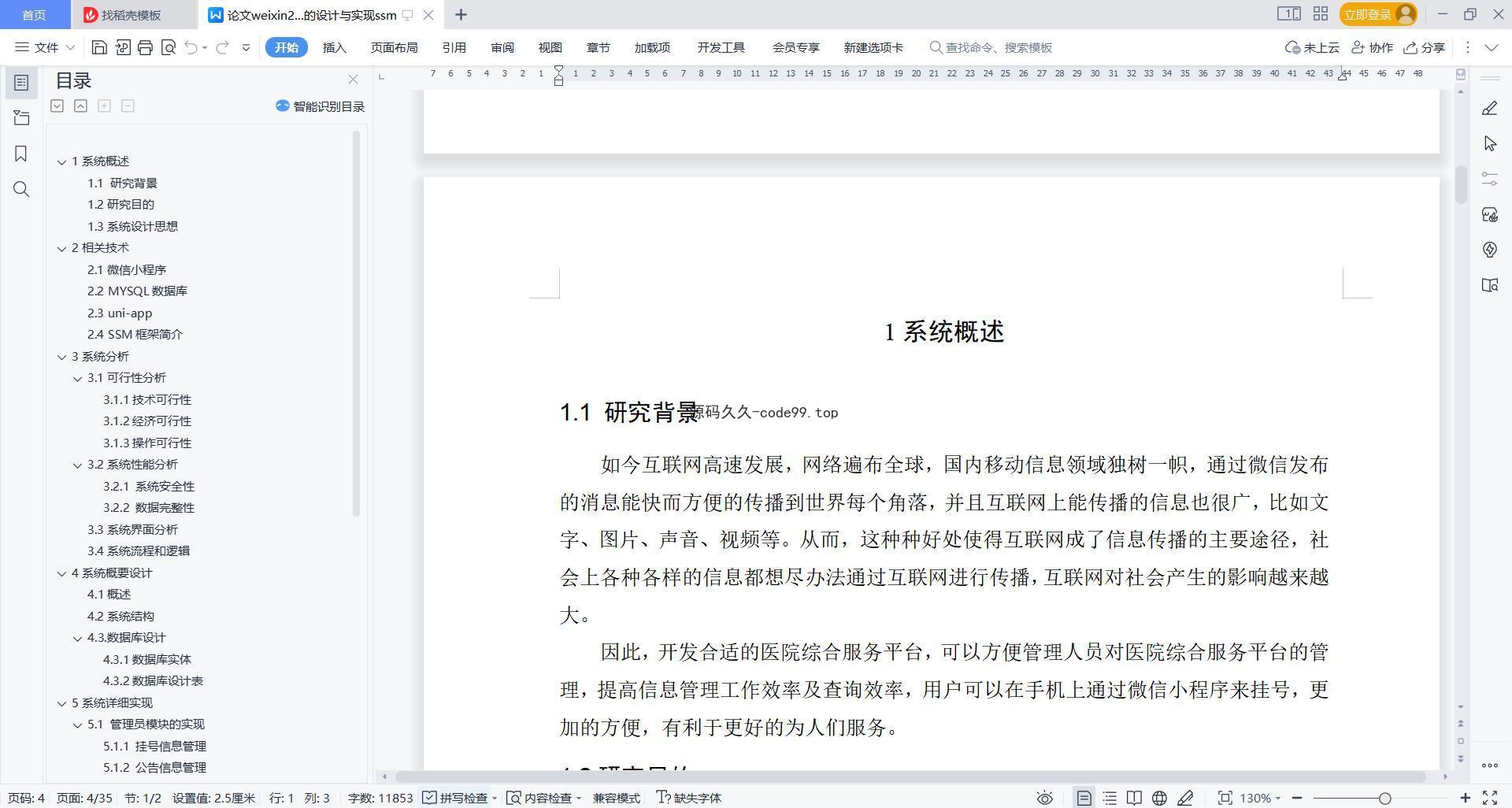
Task: Collapse the 1 系统概述 outline node
Action: tap(61, 161)
